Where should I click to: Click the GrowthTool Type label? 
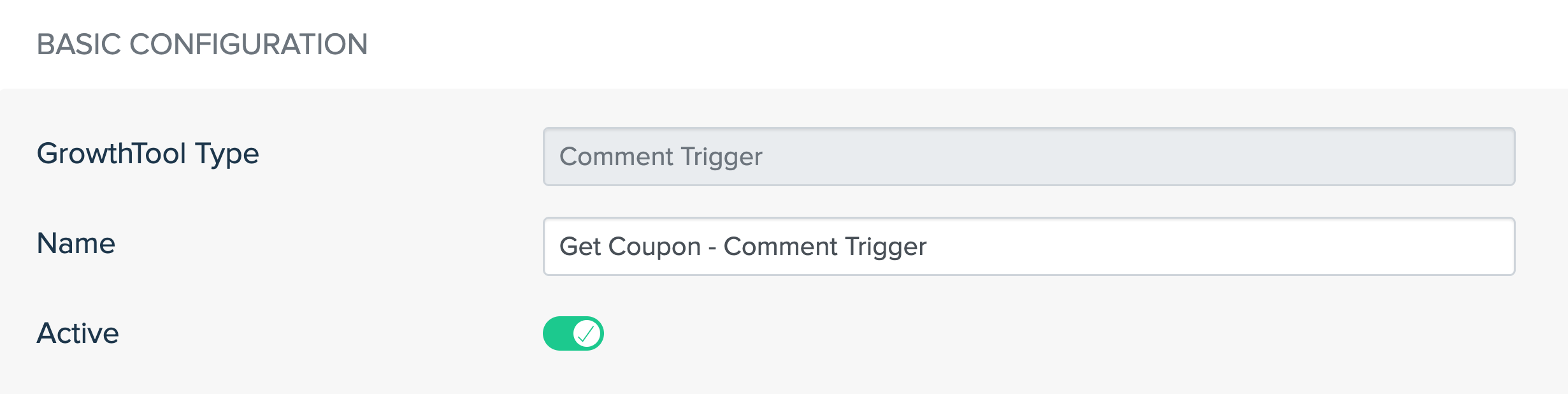148,154
